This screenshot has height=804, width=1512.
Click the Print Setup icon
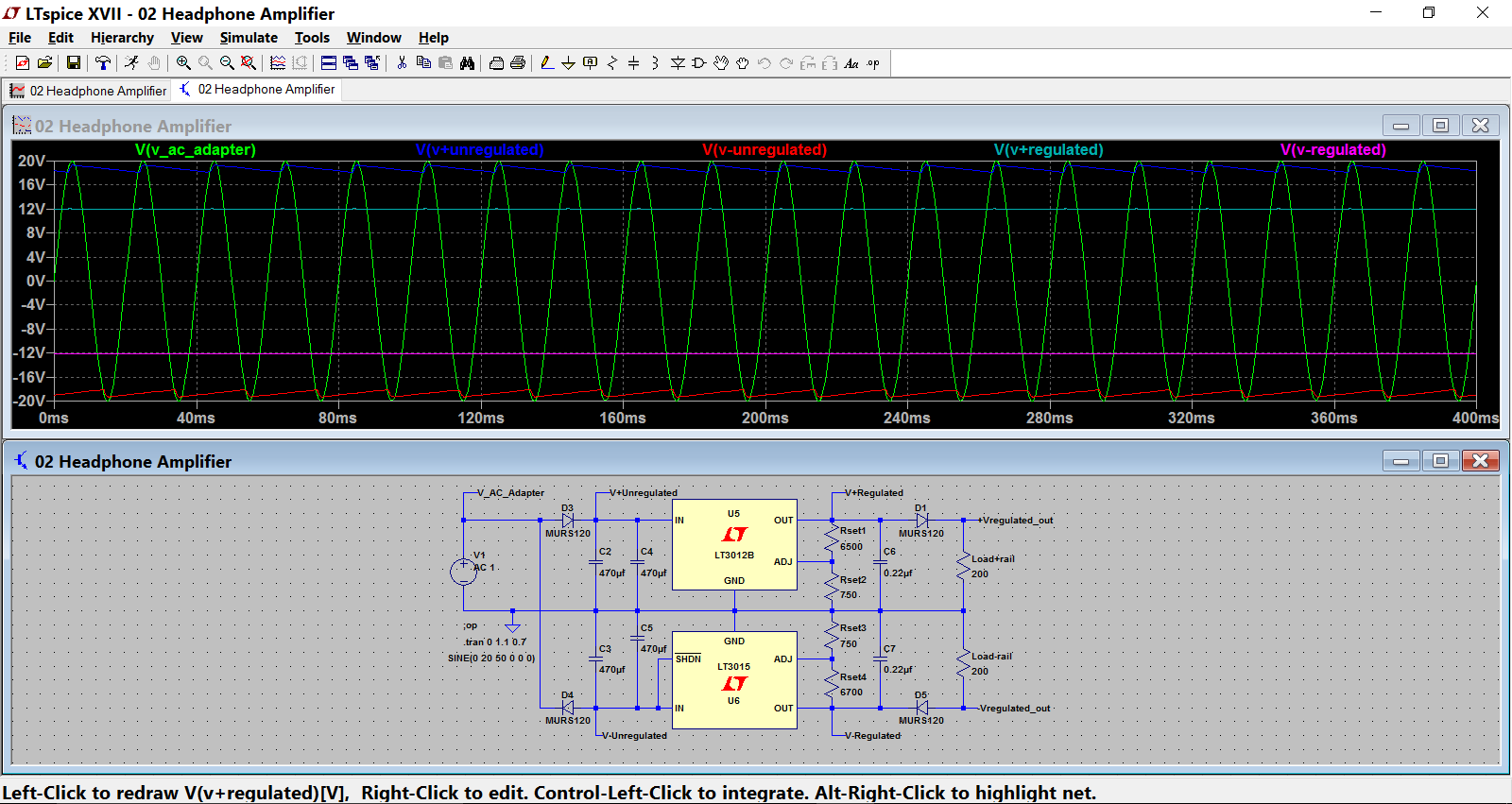click(496, 63)
